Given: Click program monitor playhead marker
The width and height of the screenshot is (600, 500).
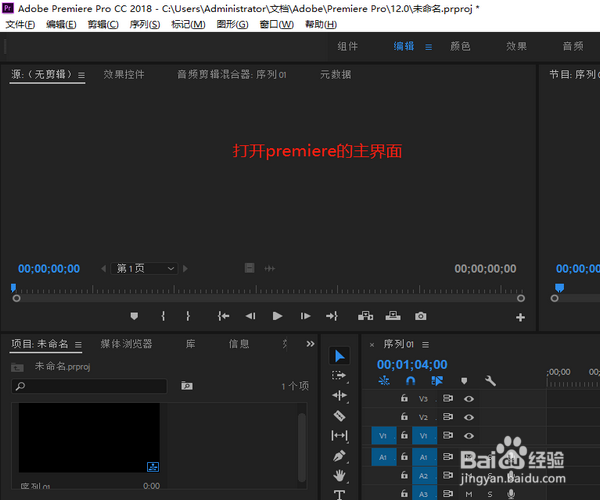Looking at the screenshot, I should [559, 288].
